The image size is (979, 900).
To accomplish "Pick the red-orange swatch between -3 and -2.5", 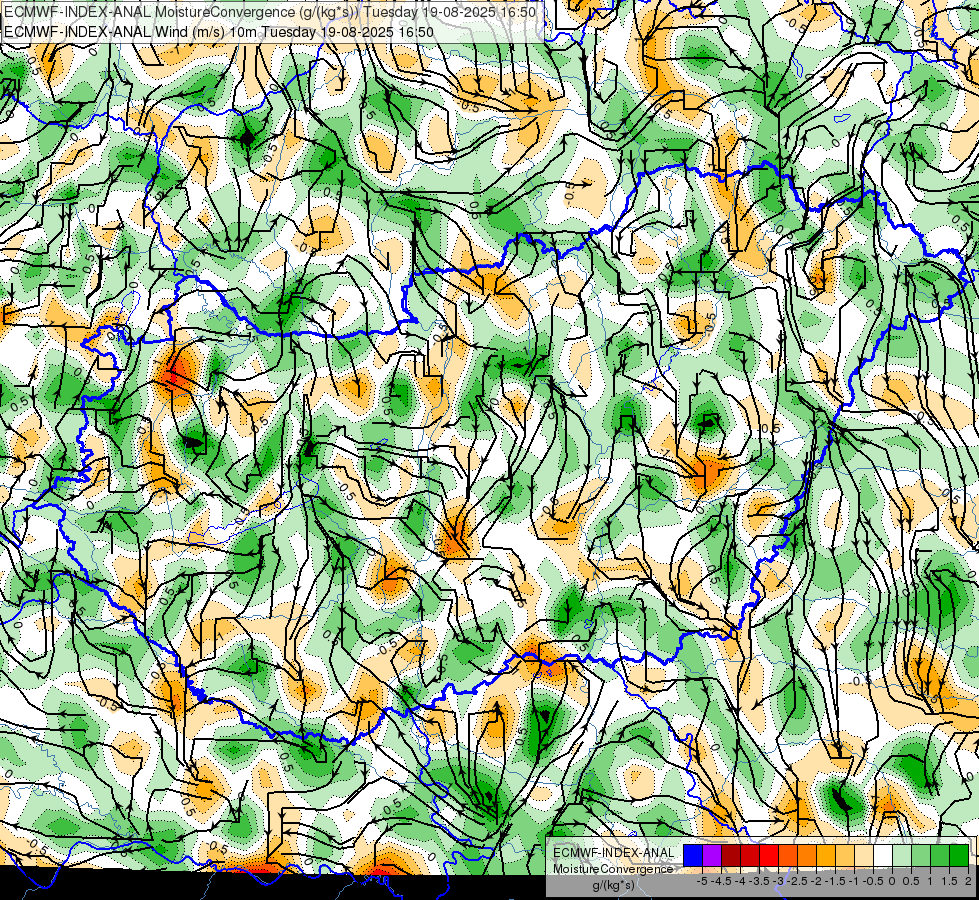I will tap(788, 856).
